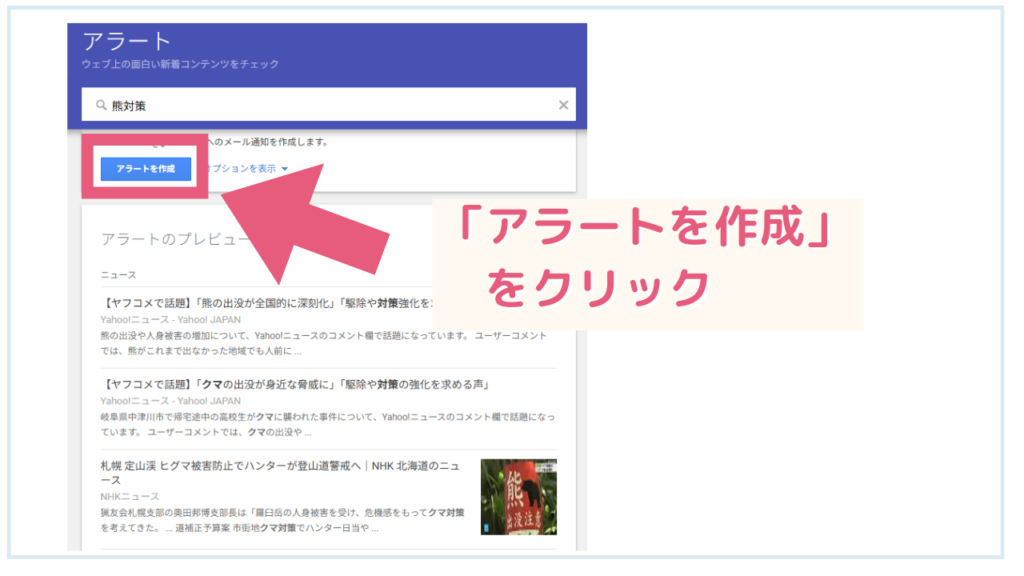1024x576 pixels.
Task: Click the アラート page title
Action: pos(127,41)
